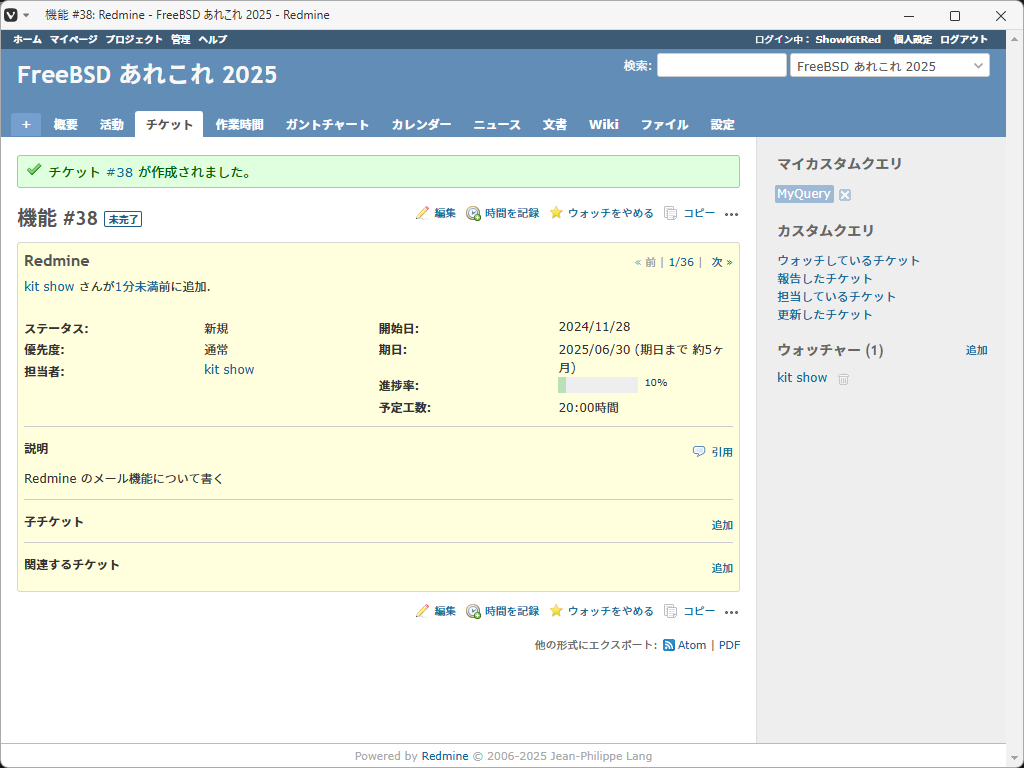Open 管理 in top menu
Image resolution: width=1024 pixels, height=768 pixels.
coord(180,39)
